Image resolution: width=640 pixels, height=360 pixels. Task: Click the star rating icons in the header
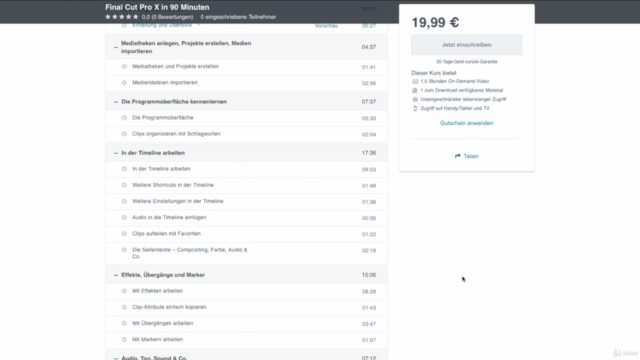pyautogui.click(x=122, y=17)
